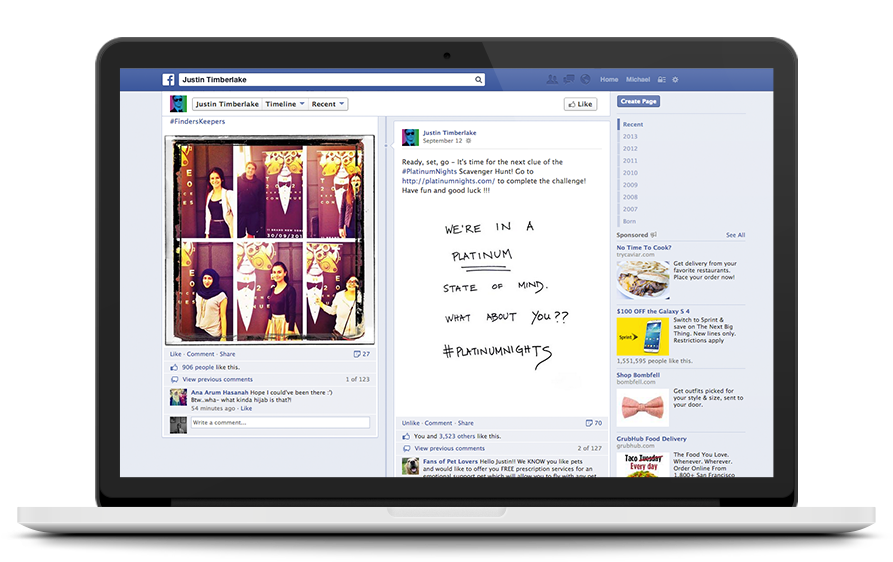
Task: Click thumbs-up icon beside 906 people
Action: (x=174, y=367)
